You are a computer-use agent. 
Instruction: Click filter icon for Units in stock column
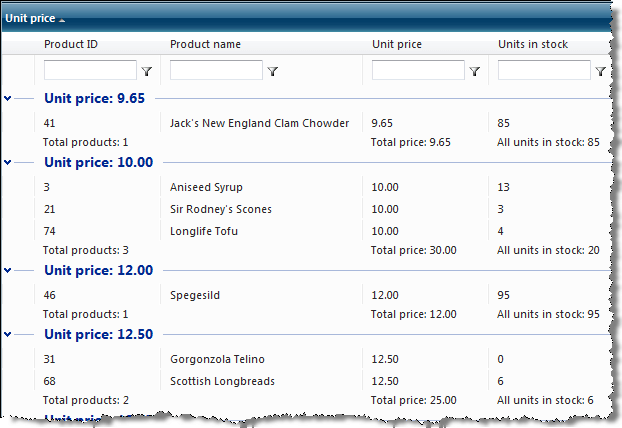coord(600,72)
